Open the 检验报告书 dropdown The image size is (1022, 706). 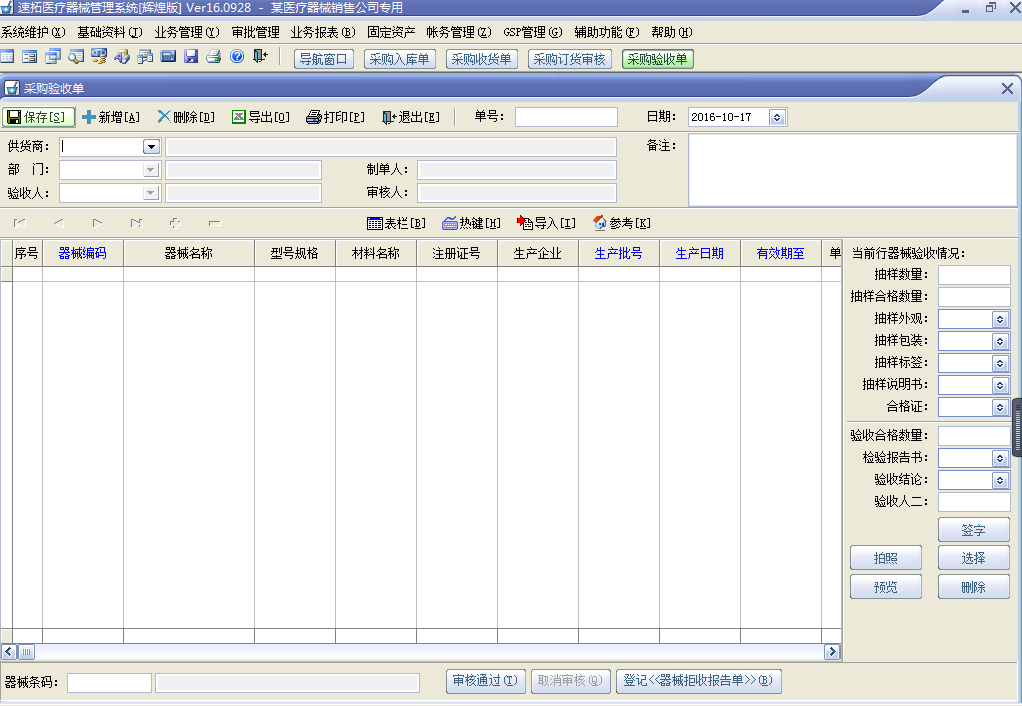pyautogui.click(x=1000, y=458)
